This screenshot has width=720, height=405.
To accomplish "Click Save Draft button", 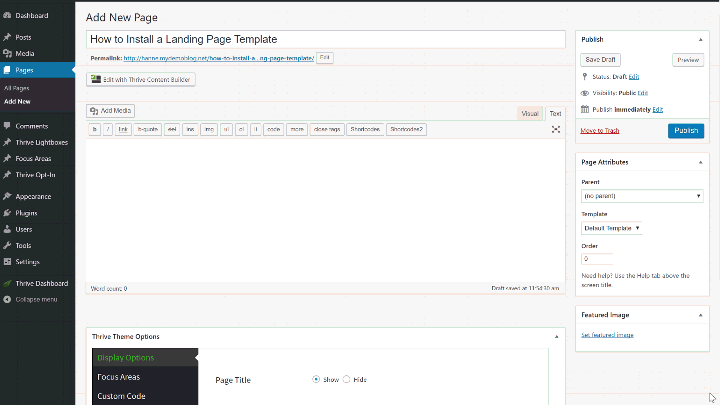I will coord(600,60).
